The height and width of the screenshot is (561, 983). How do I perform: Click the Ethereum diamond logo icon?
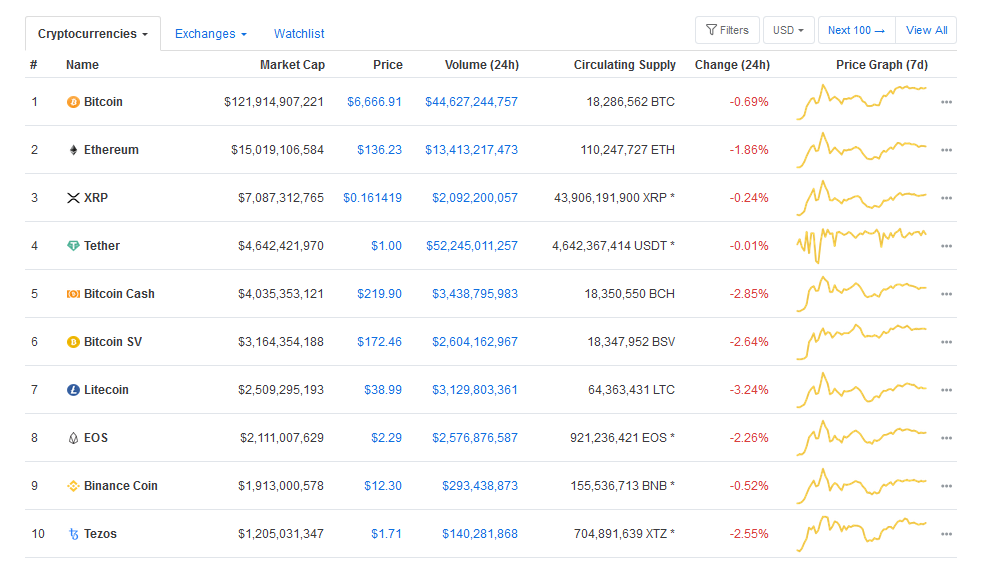pyautogui.click(x=73, y=150)
